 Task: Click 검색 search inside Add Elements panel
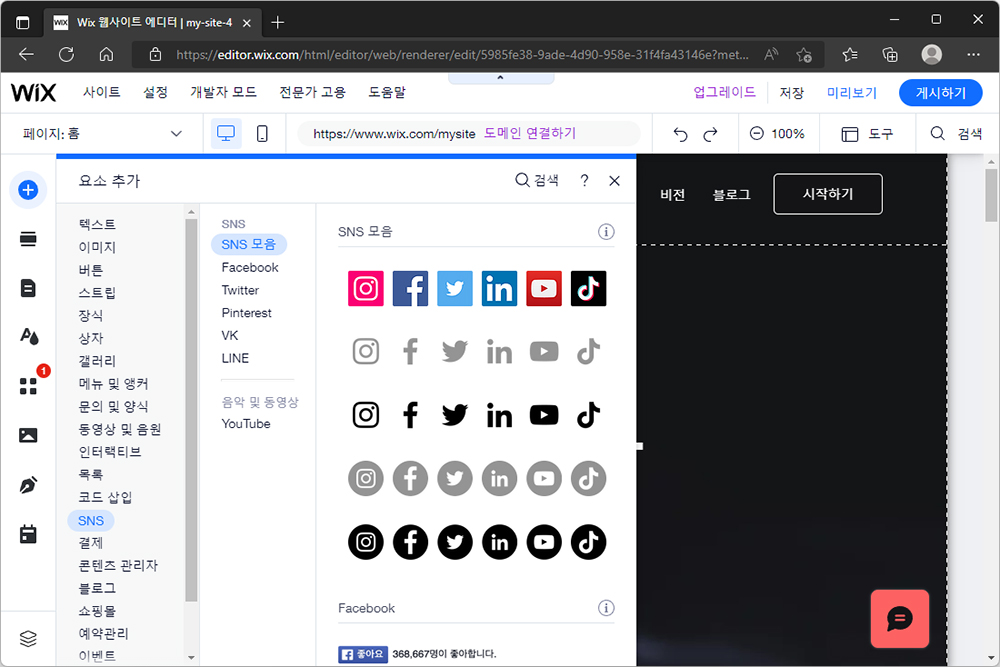coord(536,180)
